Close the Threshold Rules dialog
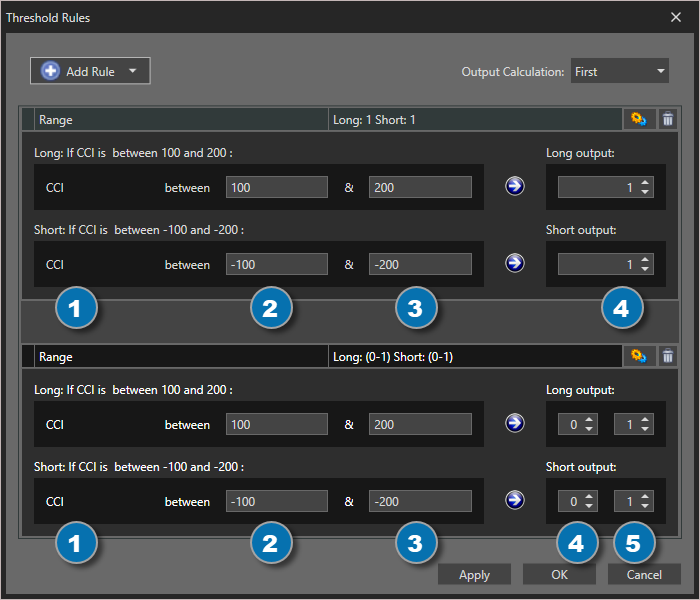700x600 pixels. pos(676,17)
